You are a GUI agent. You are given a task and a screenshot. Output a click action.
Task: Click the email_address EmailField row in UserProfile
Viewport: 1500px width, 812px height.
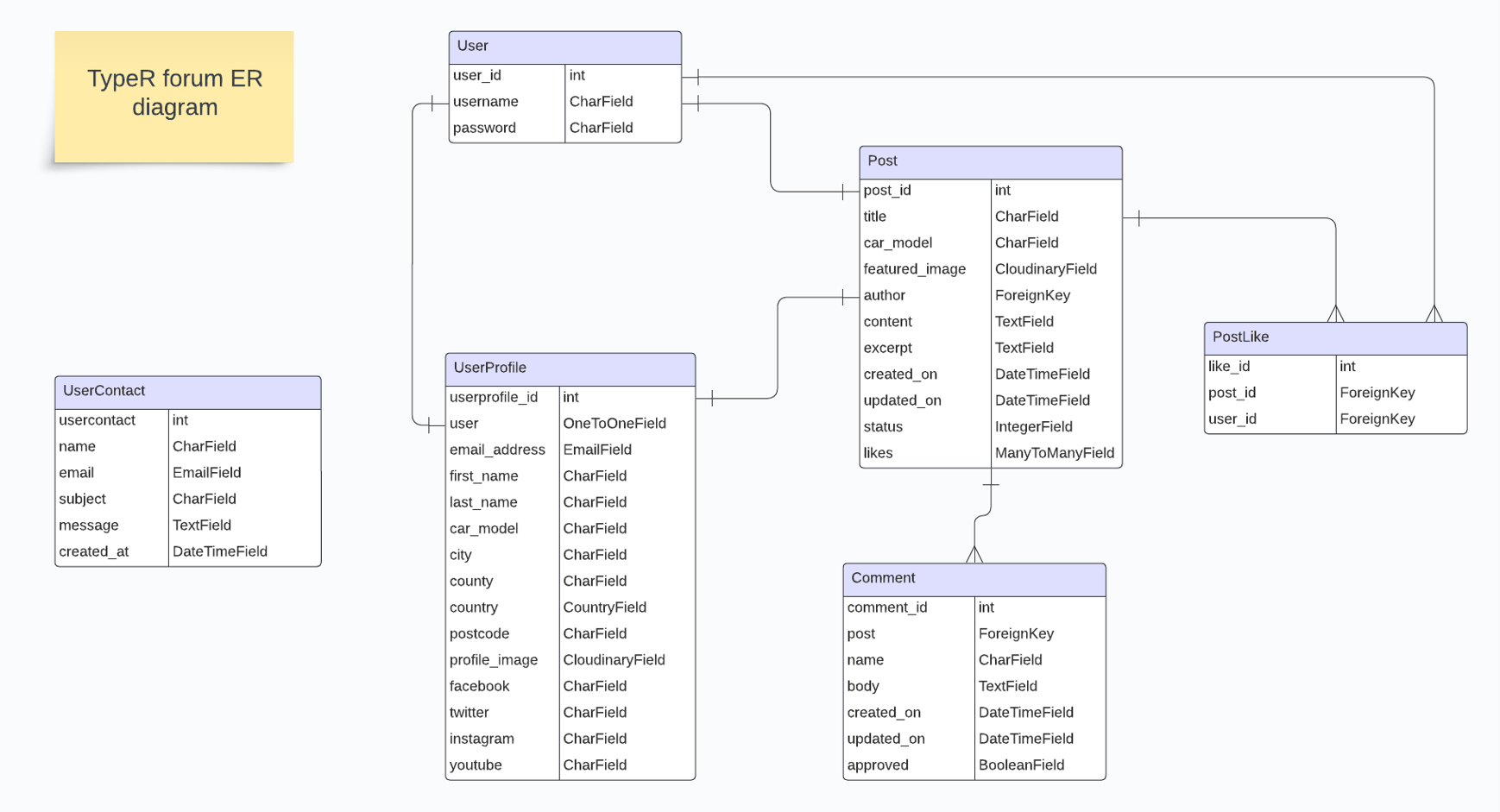pyautogui.click(x=570, y=450)
